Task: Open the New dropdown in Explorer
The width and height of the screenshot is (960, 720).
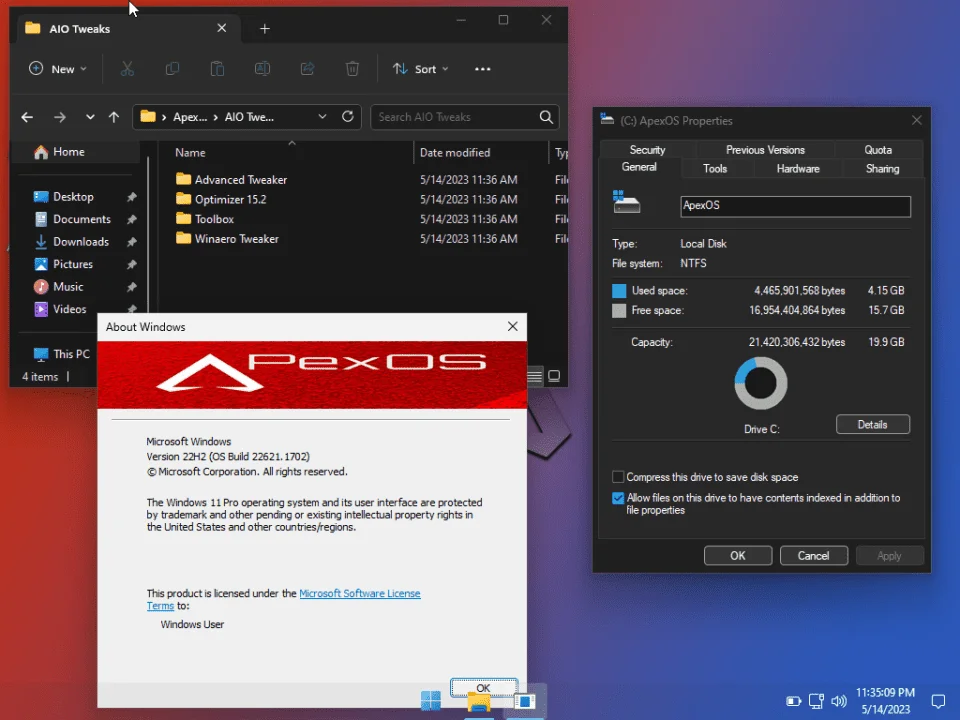Action: click(58, 69)
